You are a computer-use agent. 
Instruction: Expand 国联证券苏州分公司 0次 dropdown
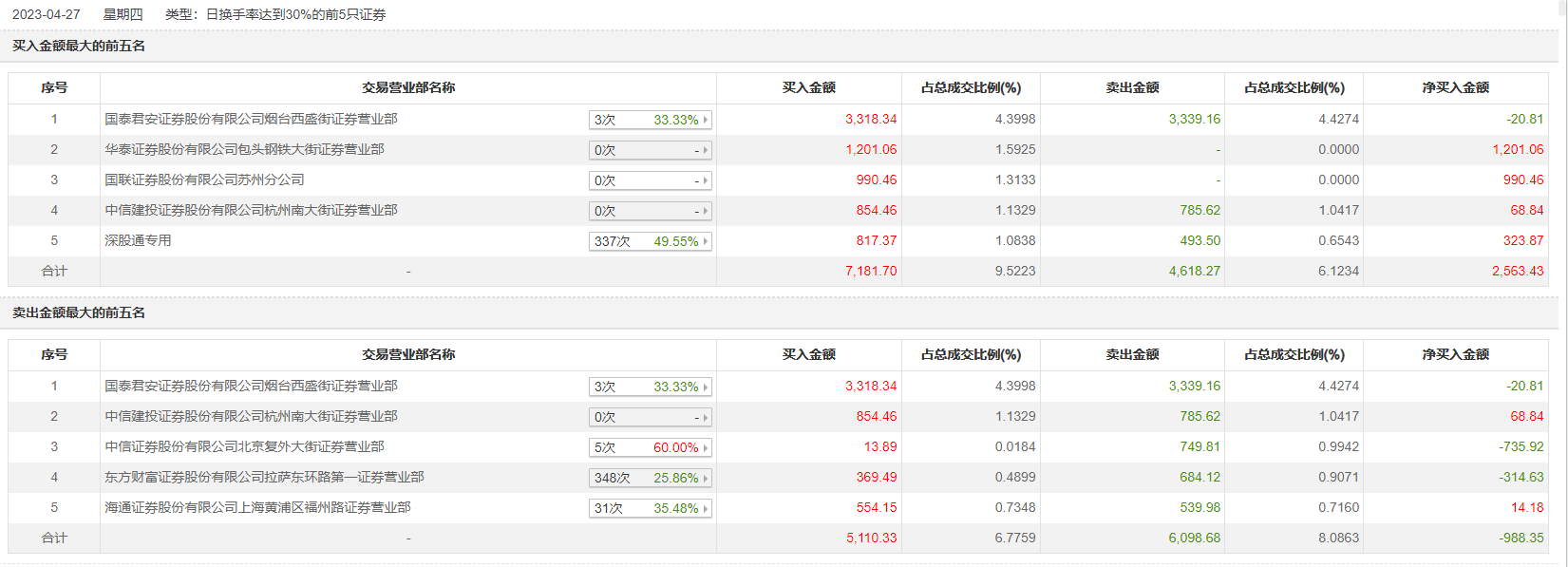(x=651, y=180)
